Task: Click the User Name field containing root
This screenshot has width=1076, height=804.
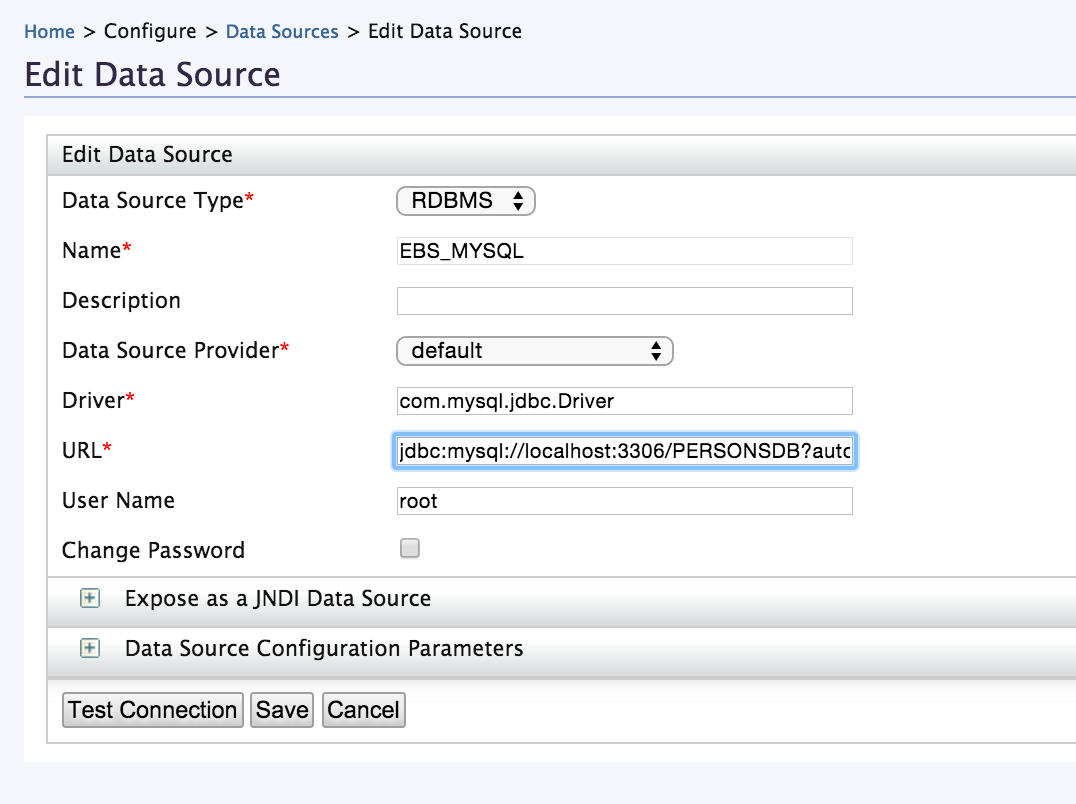Action: (623, 500)
